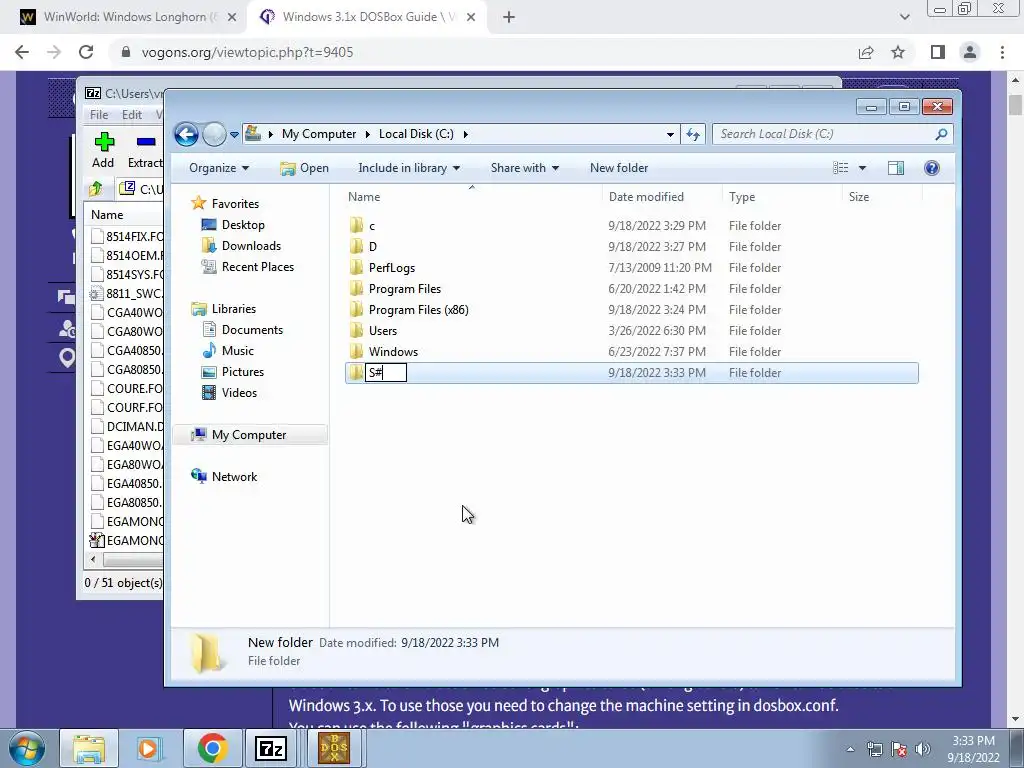
Task: Sort by the Size column header
Action: [x=859, y=197]
